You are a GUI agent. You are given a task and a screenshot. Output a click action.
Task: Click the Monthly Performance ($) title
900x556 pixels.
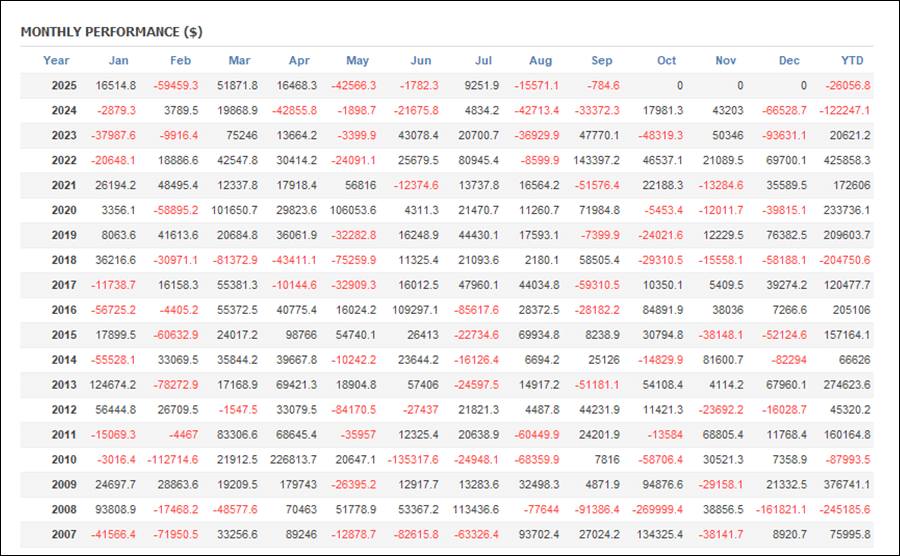tap(111, 32)
